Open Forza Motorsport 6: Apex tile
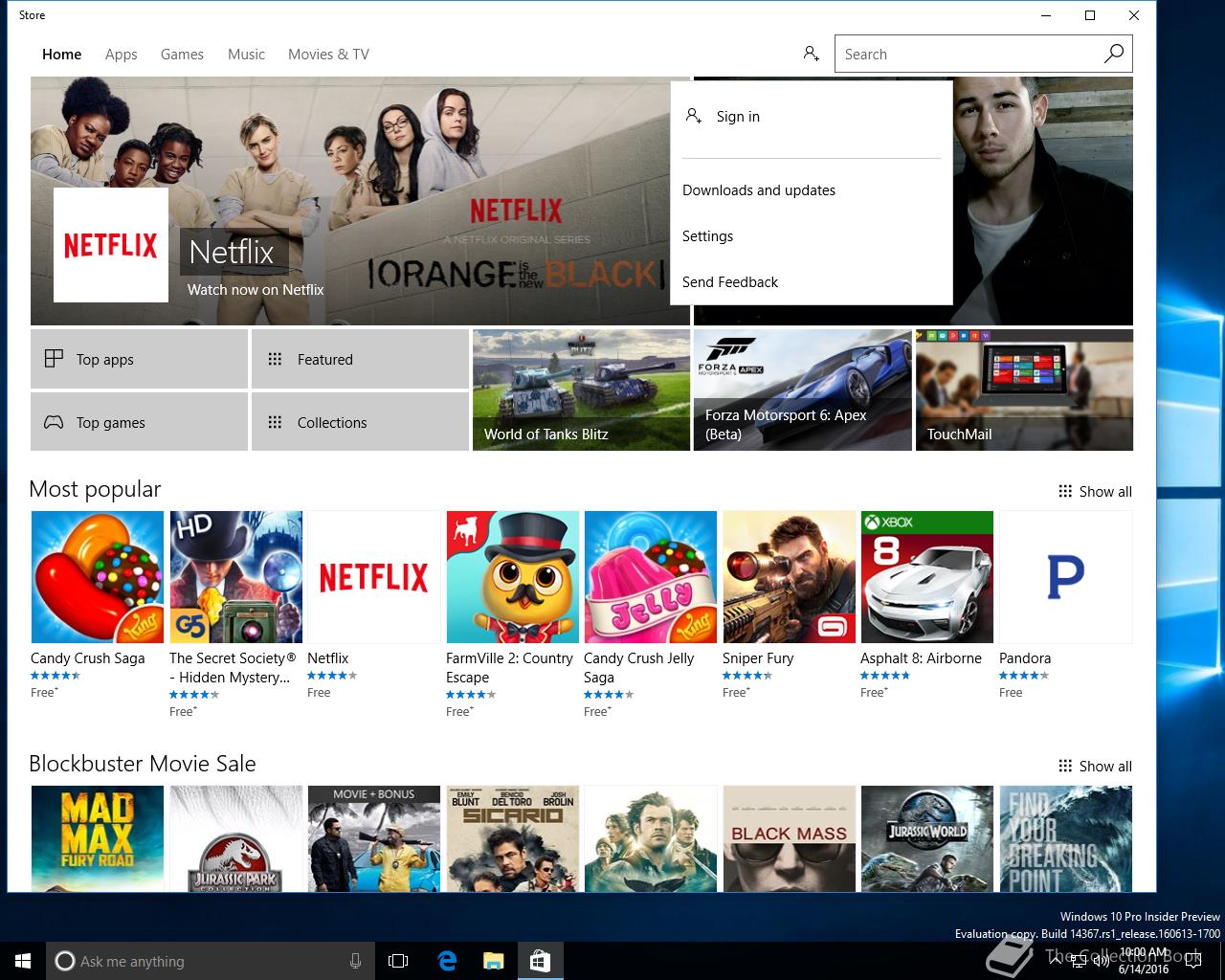 pyautogui.click(x=802, y=390)
